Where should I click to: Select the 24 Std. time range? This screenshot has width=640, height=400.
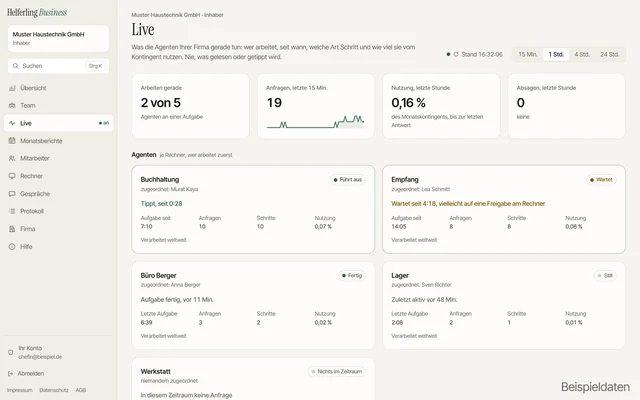(x=609, y=54)
